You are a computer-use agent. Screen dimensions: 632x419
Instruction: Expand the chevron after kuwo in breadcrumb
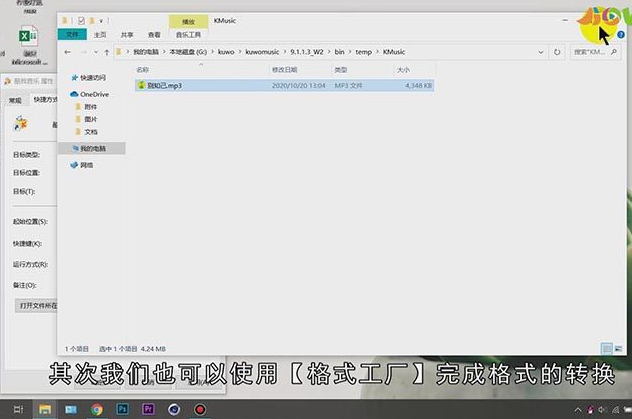click(x=240, y=52)
